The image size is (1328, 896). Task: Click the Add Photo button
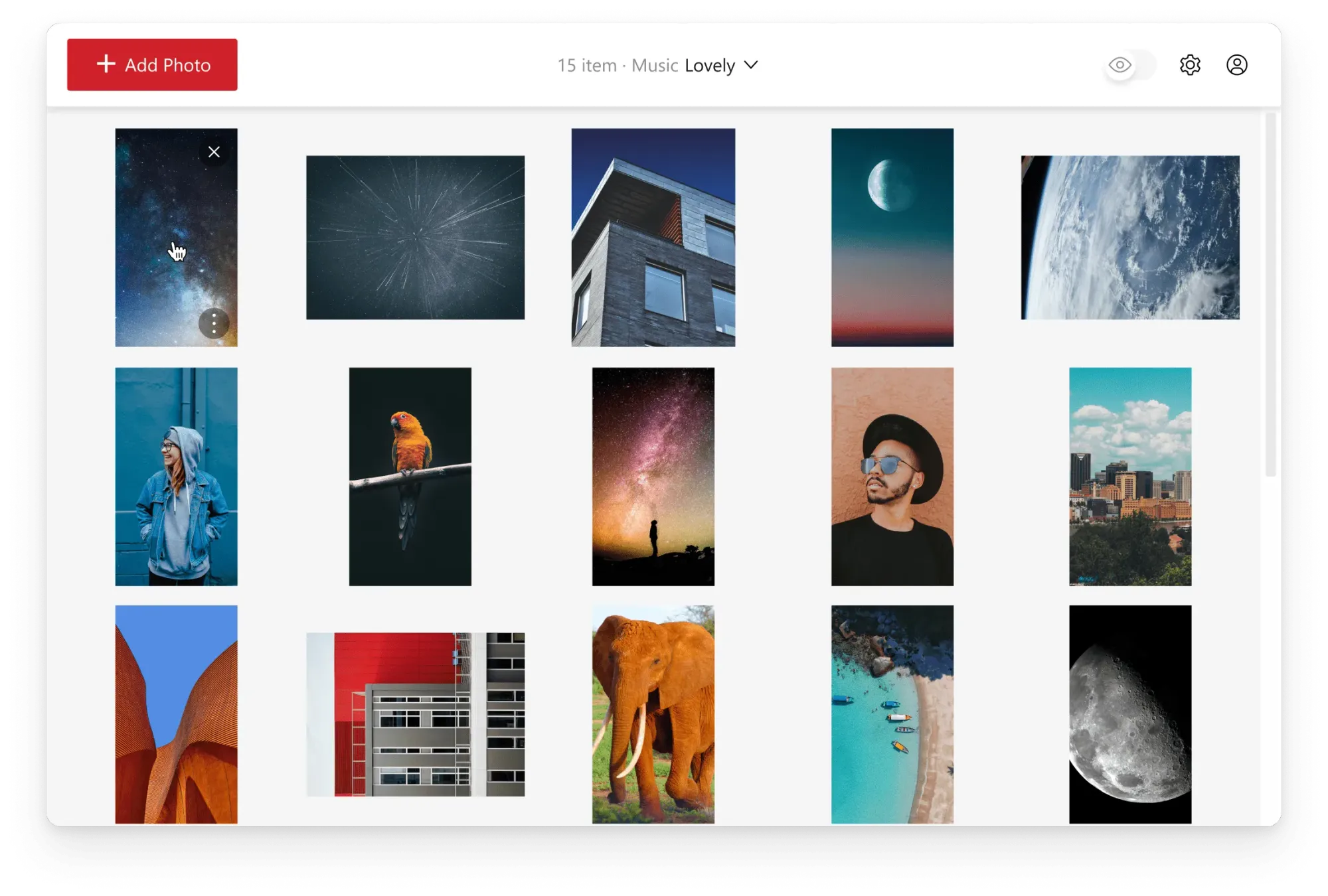click(152, 65)
